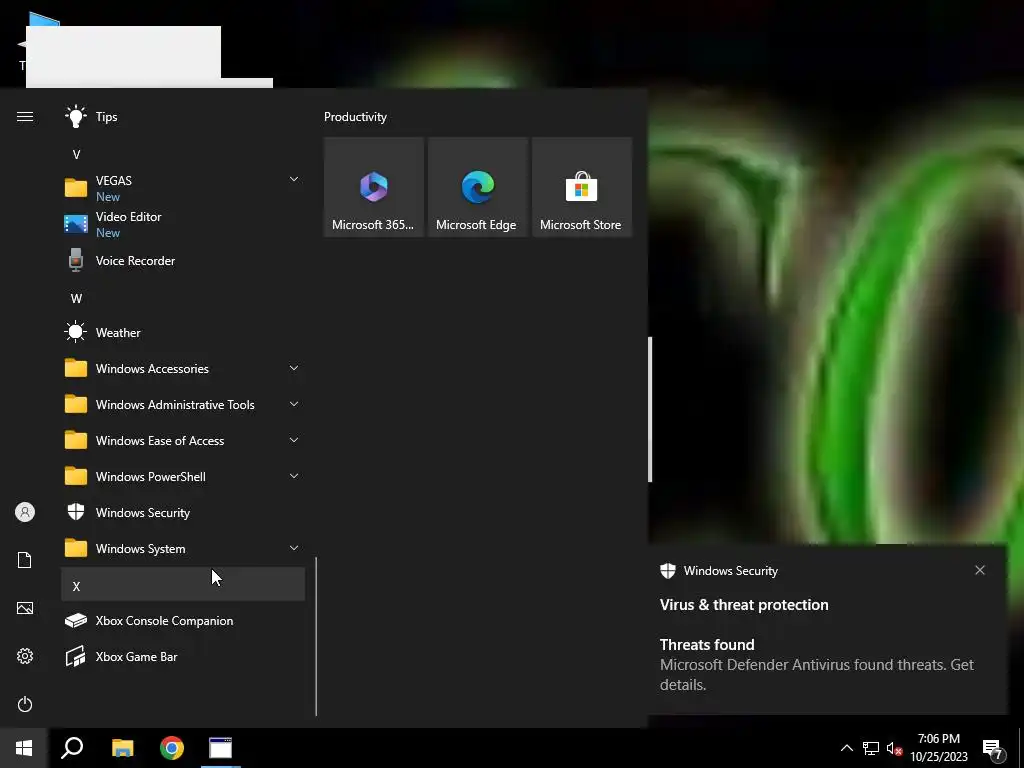
Task: Open the Microsoft 365 tile
Action: point(374,187)
